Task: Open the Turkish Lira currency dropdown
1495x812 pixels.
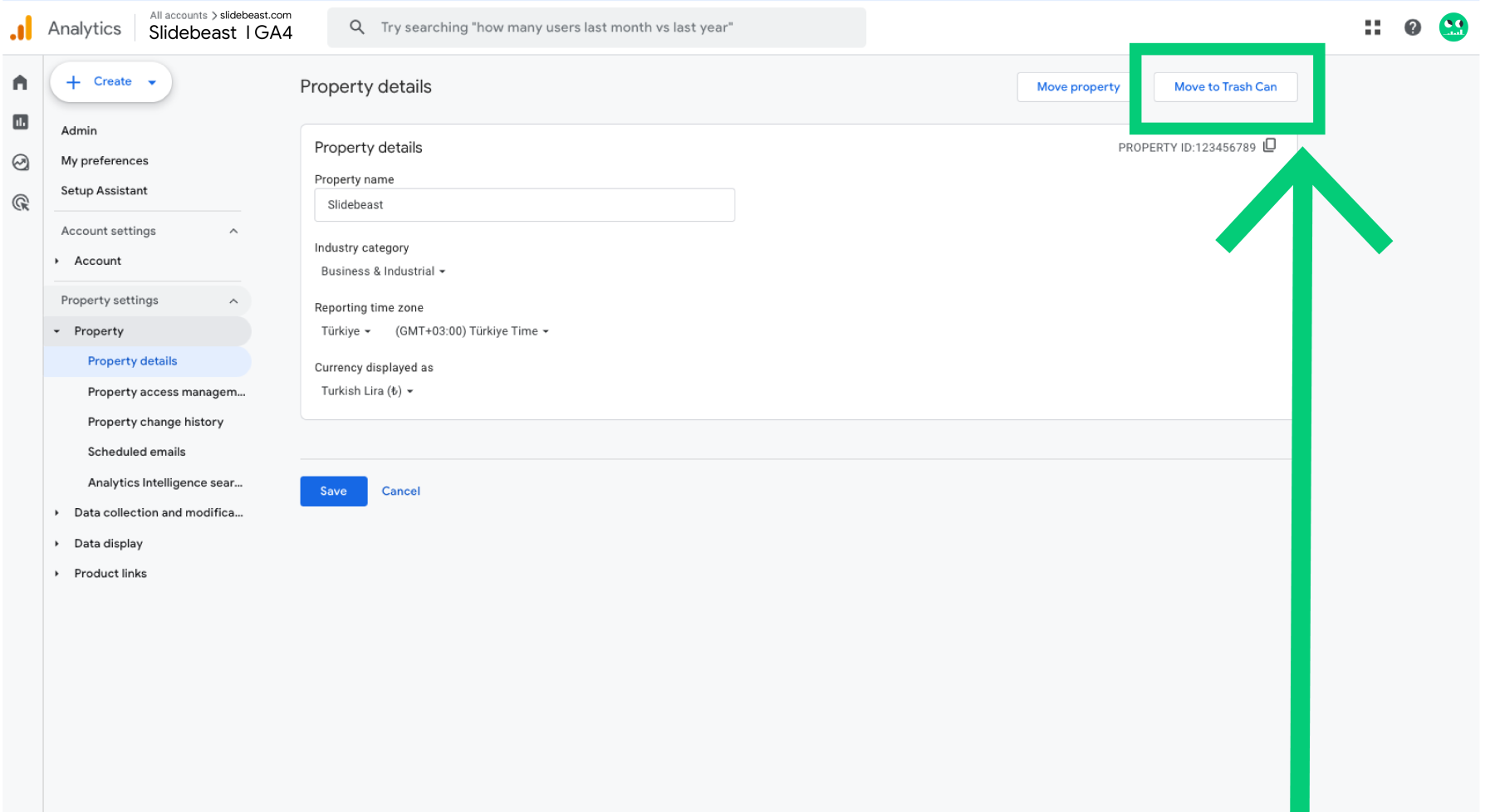Action: pyautogui.click(x=367, y=390)
